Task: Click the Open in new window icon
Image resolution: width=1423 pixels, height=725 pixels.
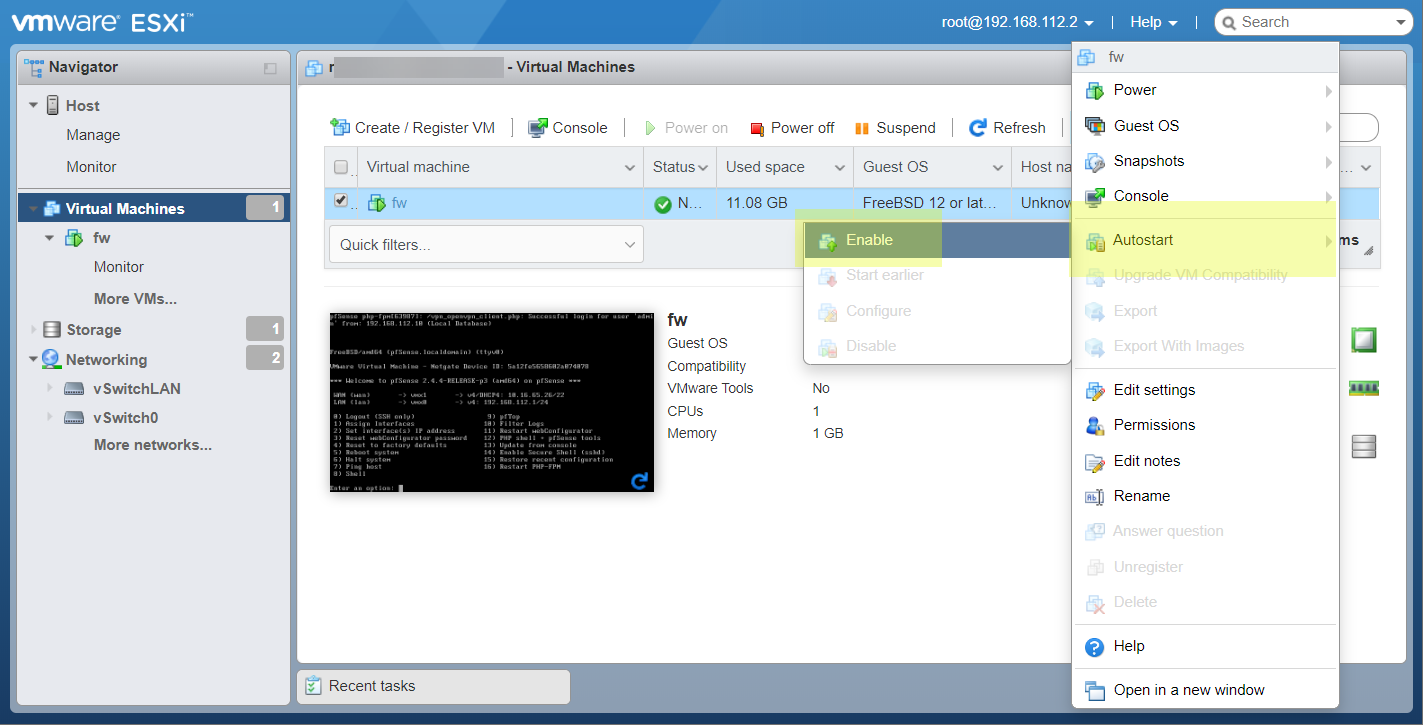Action: pos(1095,690)
